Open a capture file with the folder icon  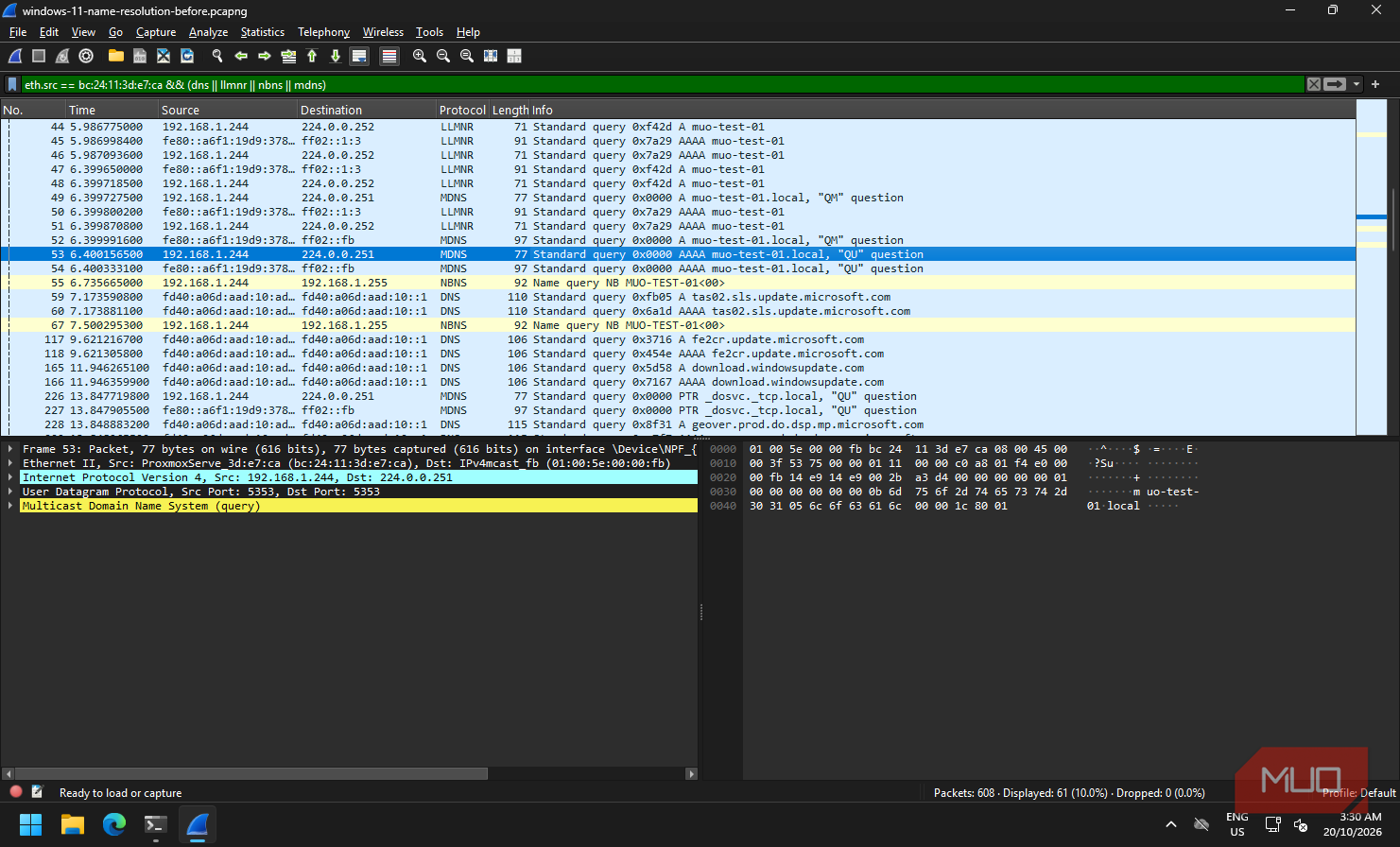point(116,57)
